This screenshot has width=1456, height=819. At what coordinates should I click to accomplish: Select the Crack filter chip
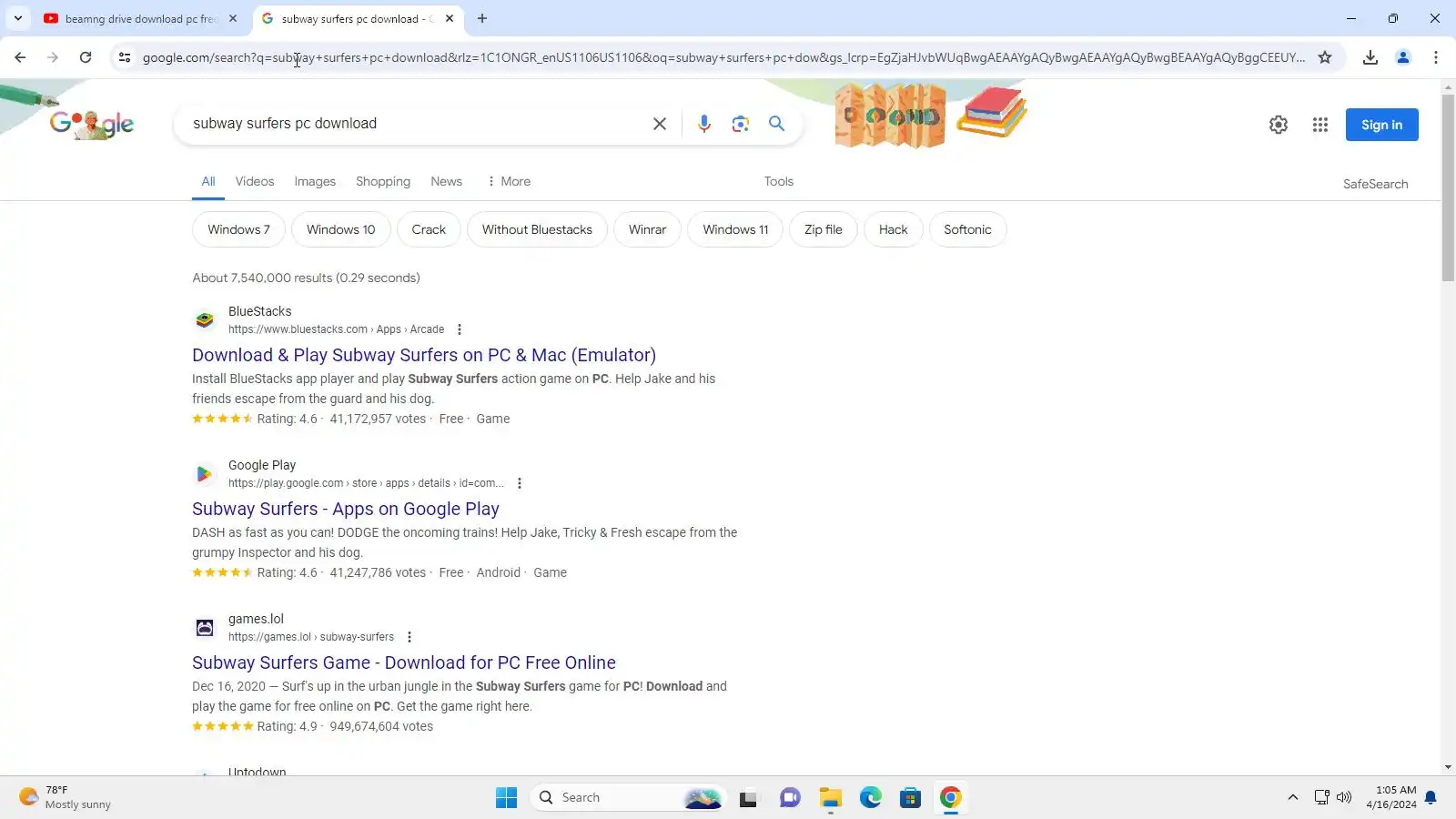pos(429,229)
